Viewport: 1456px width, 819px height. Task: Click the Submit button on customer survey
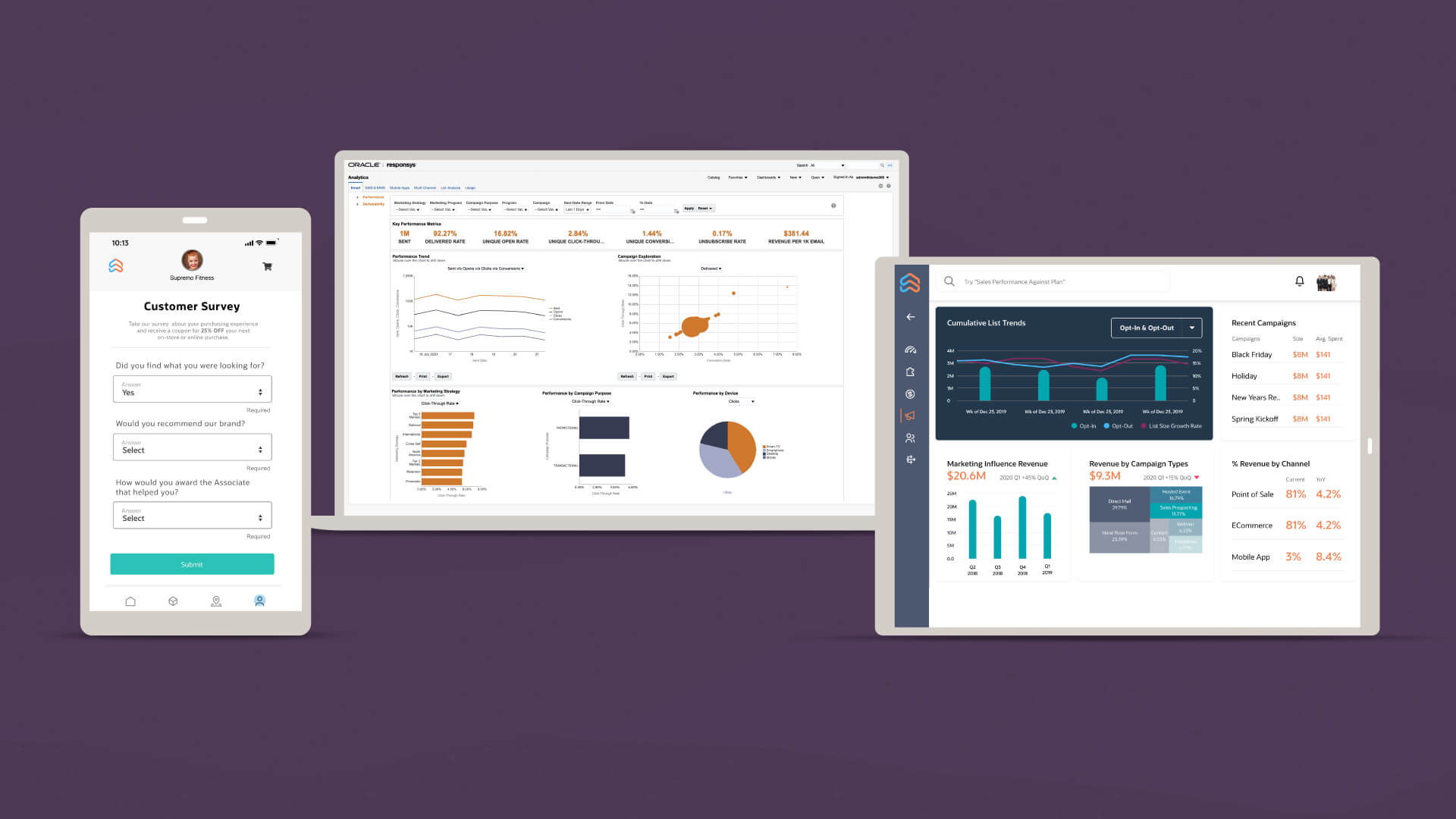(192, 563)
